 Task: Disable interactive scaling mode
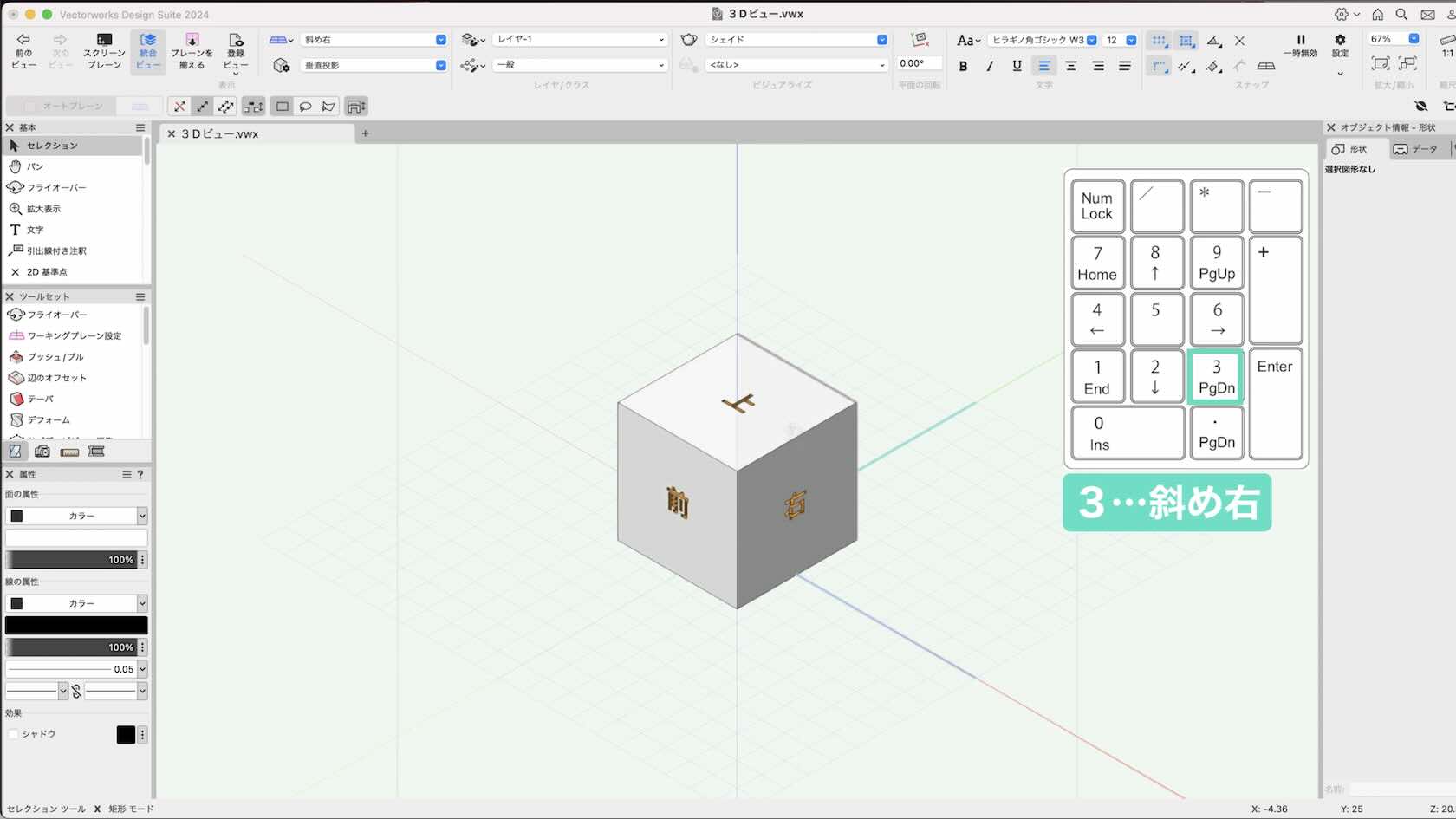coord(179,107)
